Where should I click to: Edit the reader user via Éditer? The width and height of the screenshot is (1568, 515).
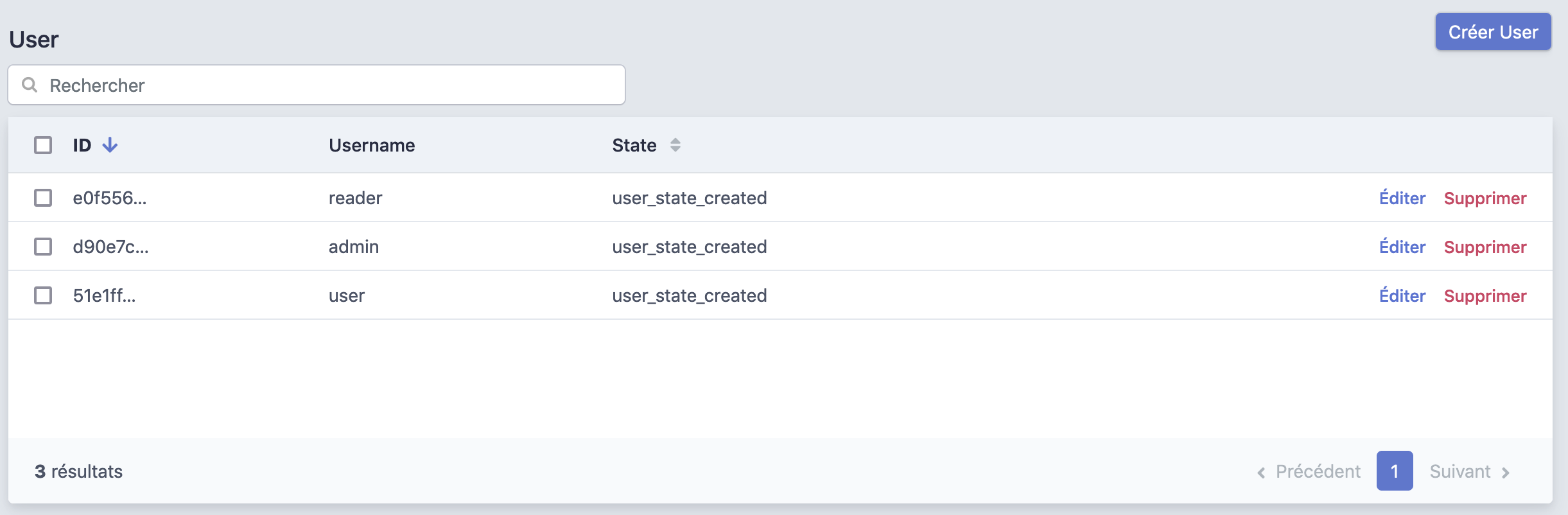coord(1402,198)
